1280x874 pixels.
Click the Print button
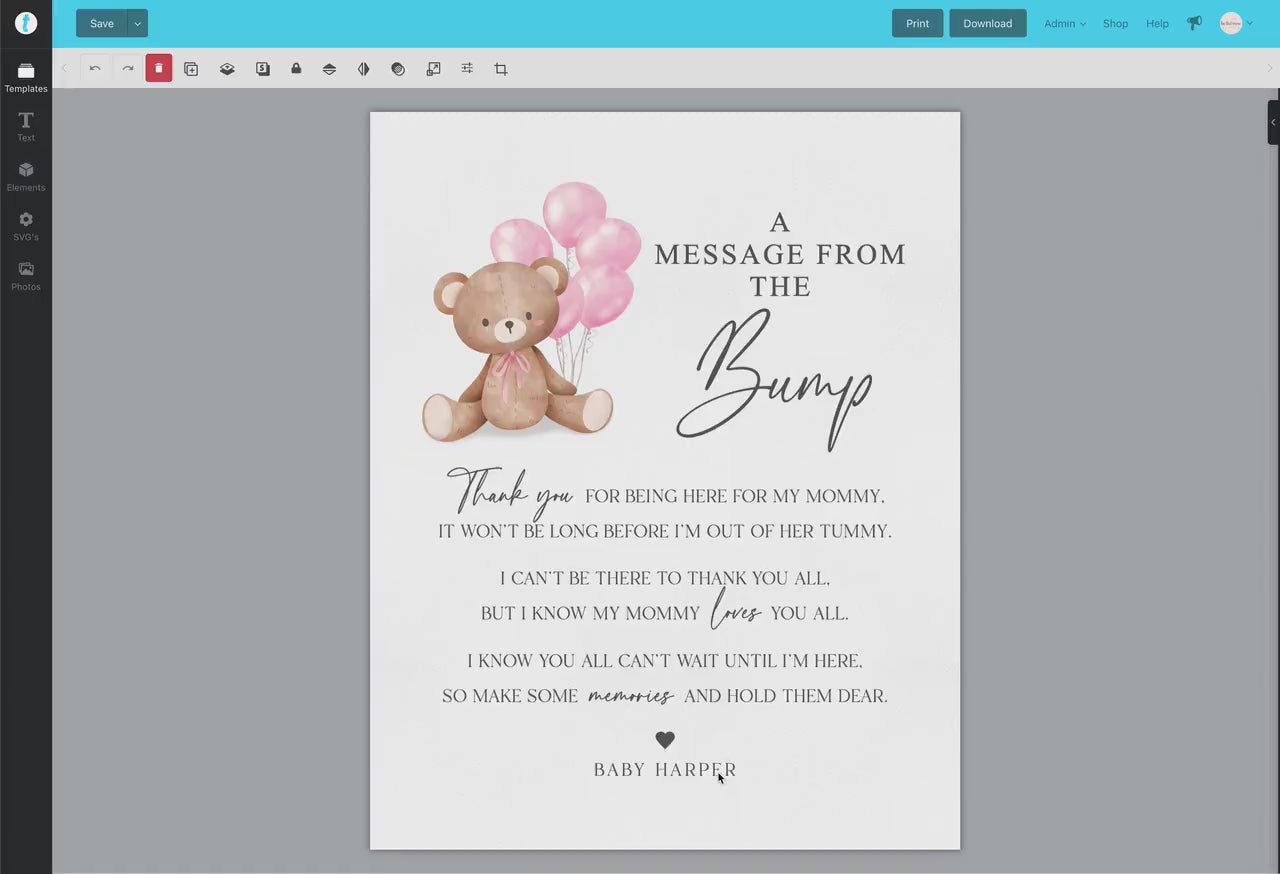click(x=917, y=23)
